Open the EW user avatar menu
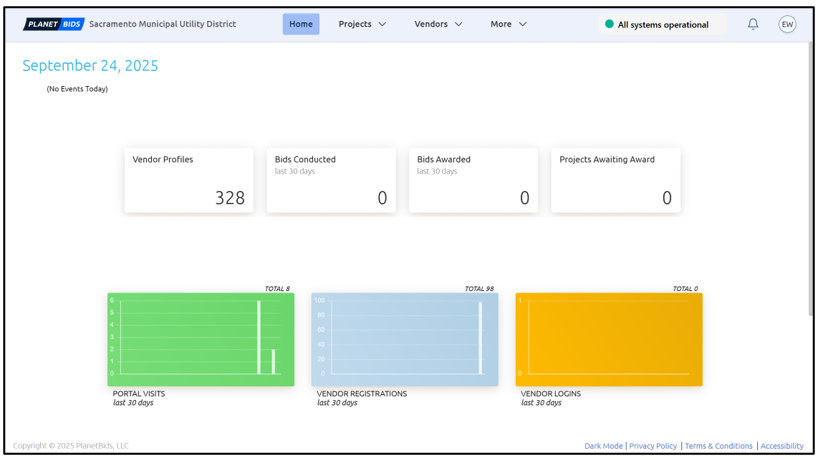822x460 pixels. click(787, 24)
